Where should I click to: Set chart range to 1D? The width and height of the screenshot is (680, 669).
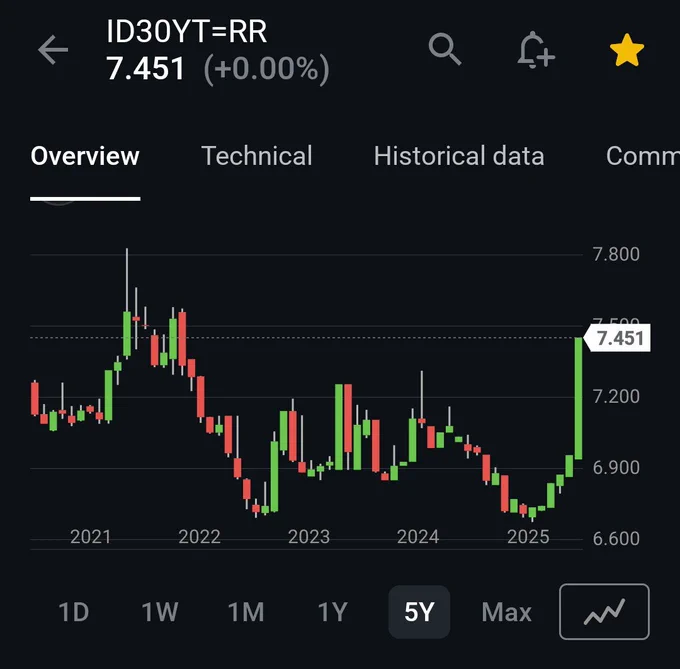(74, 612)
